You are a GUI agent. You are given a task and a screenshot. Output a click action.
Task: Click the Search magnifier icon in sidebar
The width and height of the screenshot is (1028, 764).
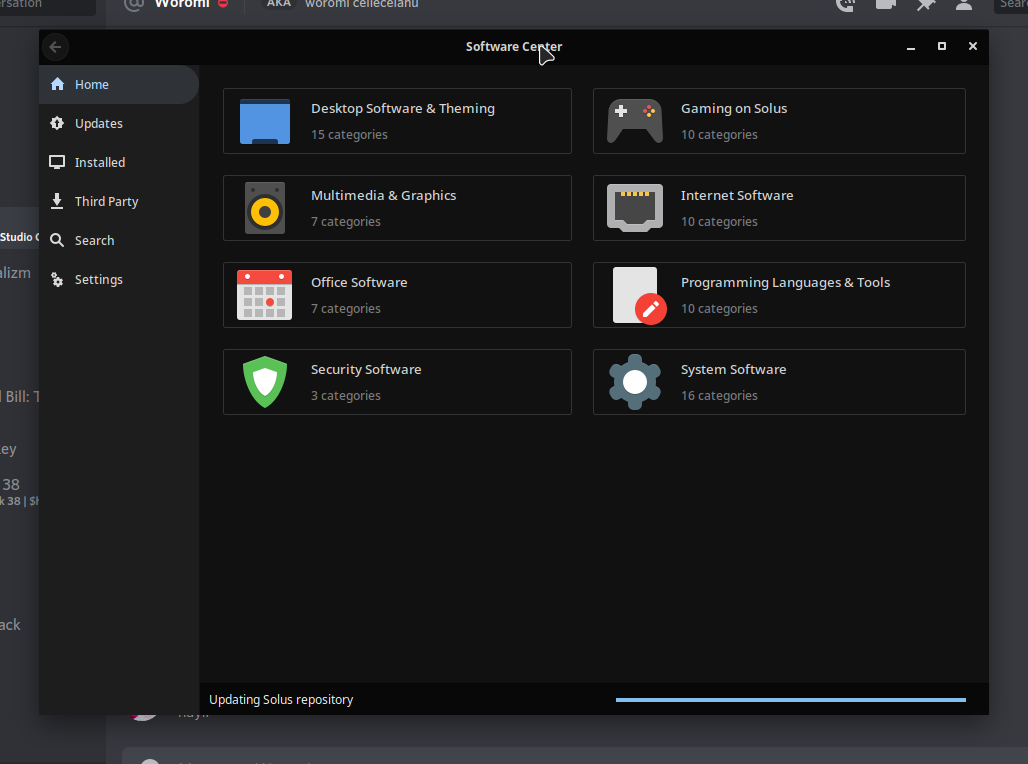tap(58, 240)
